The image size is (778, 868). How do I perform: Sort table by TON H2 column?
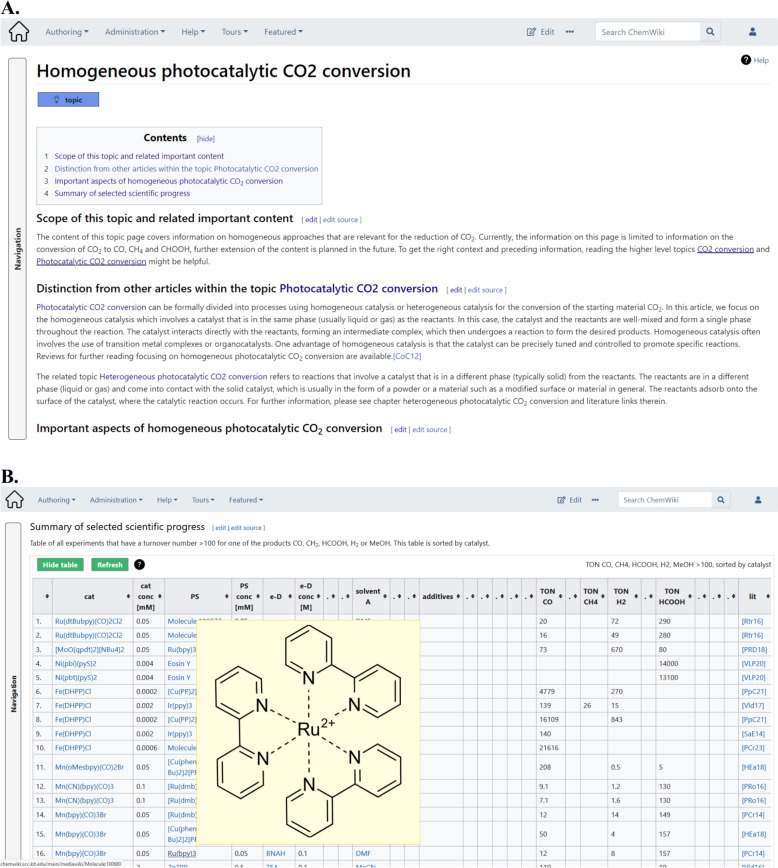click(x=636, y=596)
